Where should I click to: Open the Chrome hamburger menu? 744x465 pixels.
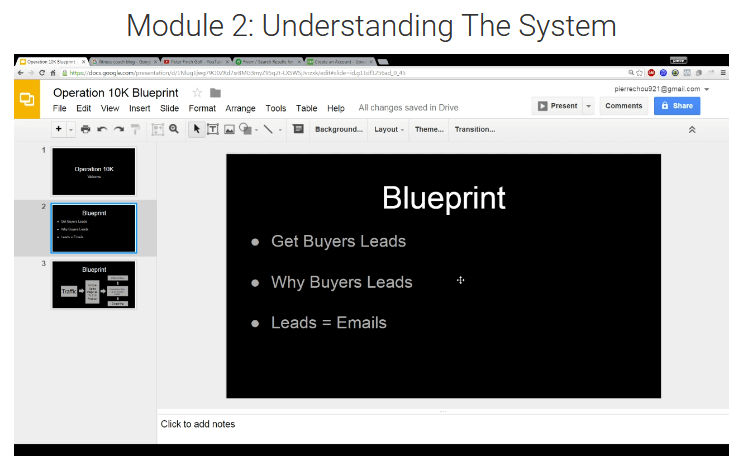[x=723, y=73]
